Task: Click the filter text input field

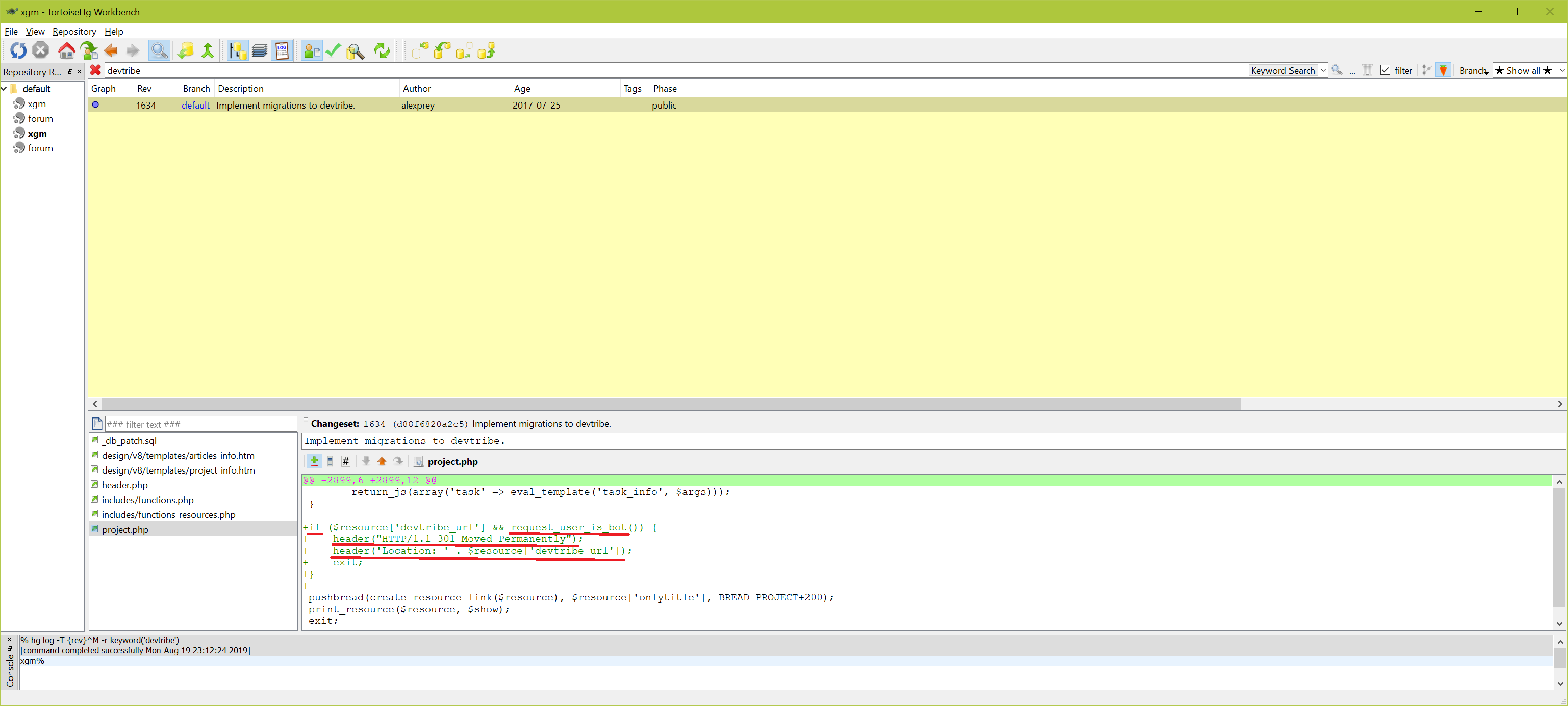Action: pyautogui.click(x=200, y=424)
